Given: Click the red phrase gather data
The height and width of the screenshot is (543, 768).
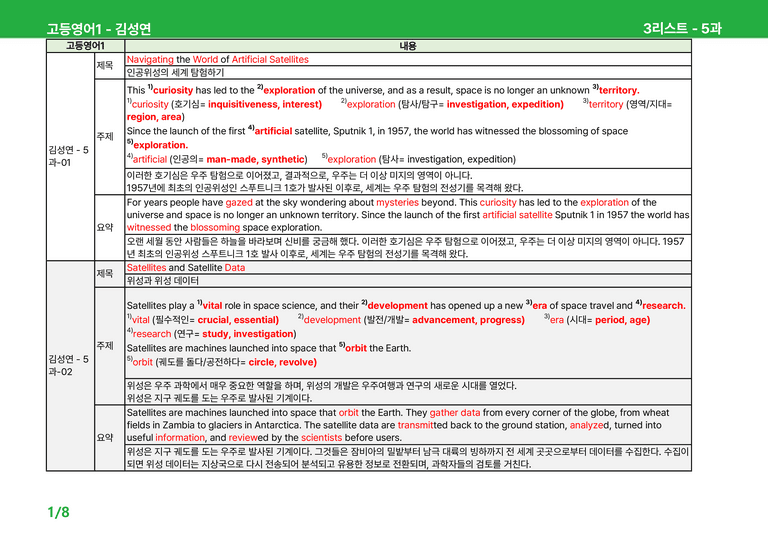Looking at the screenshot, I should pyautogui.click(x=455, y=413).
